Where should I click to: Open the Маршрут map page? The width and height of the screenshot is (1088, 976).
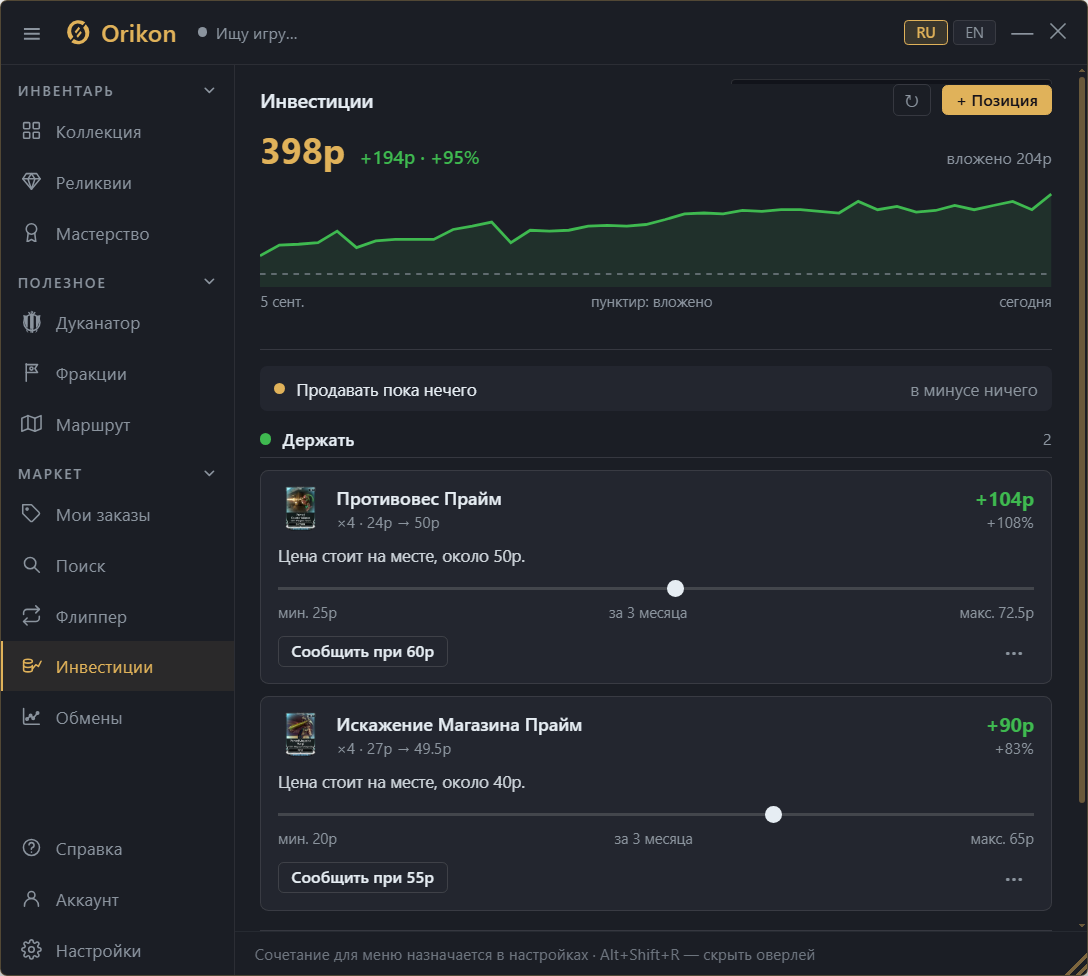(x=117, y=425)
